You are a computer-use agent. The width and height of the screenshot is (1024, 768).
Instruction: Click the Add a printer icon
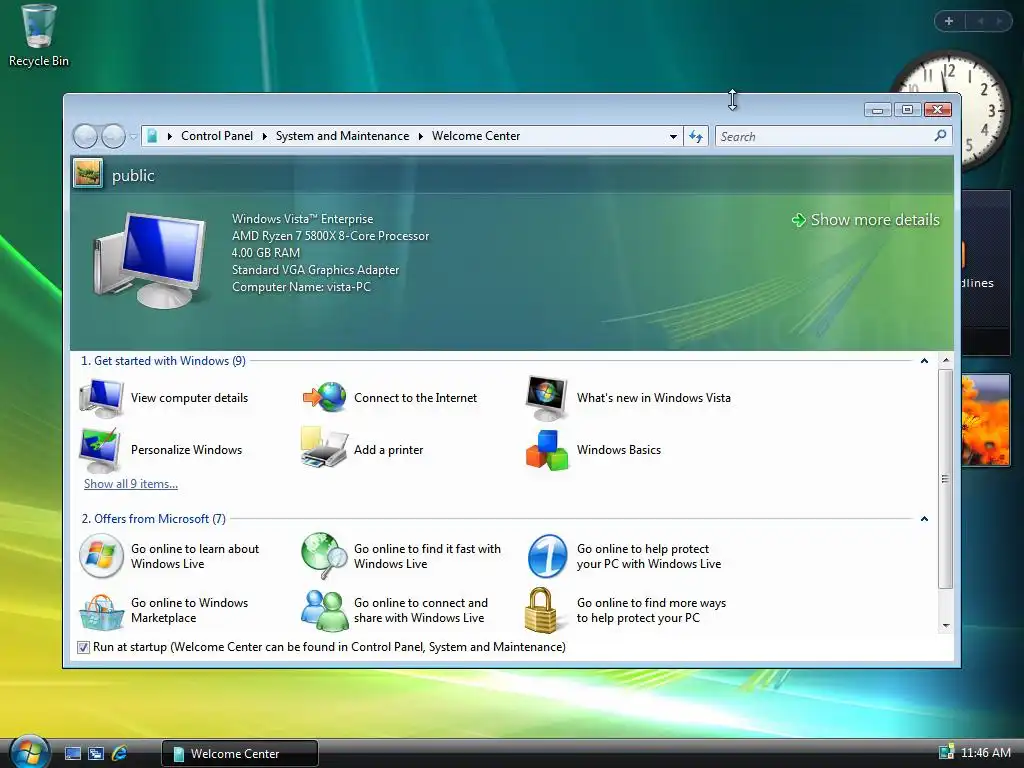pyautogui.click(x=324, y=449)
